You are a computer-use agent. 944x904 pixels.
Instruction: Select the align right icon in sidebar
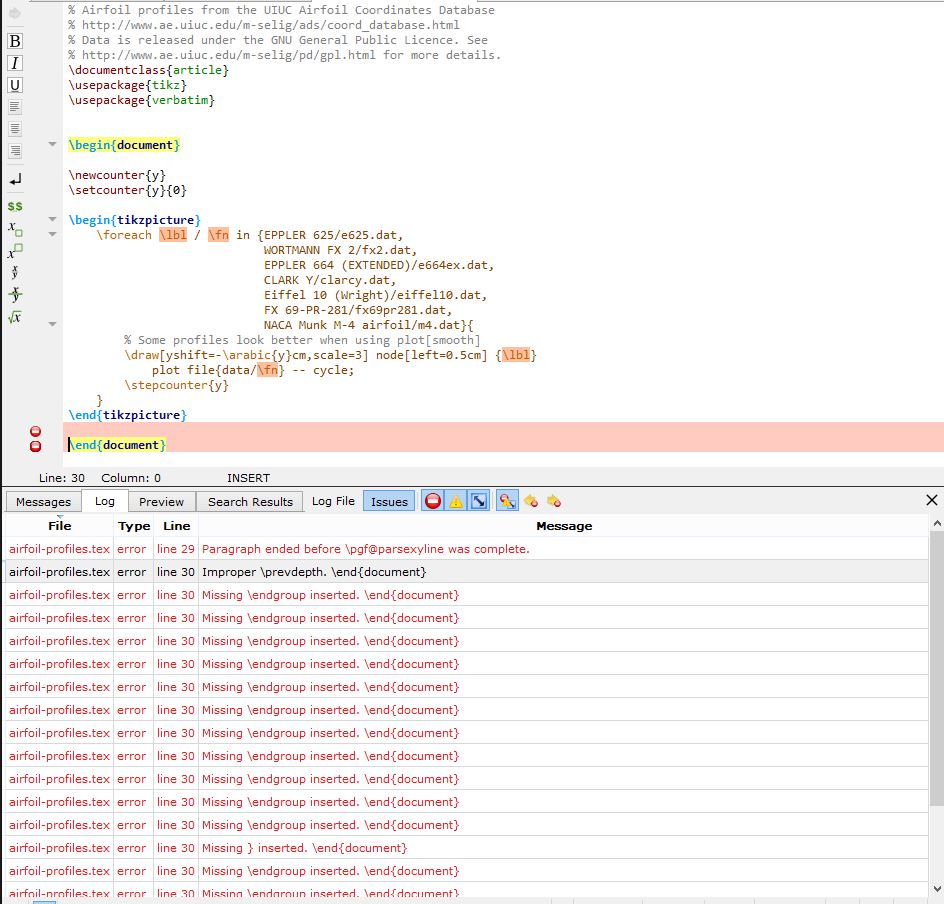(15, 150)
